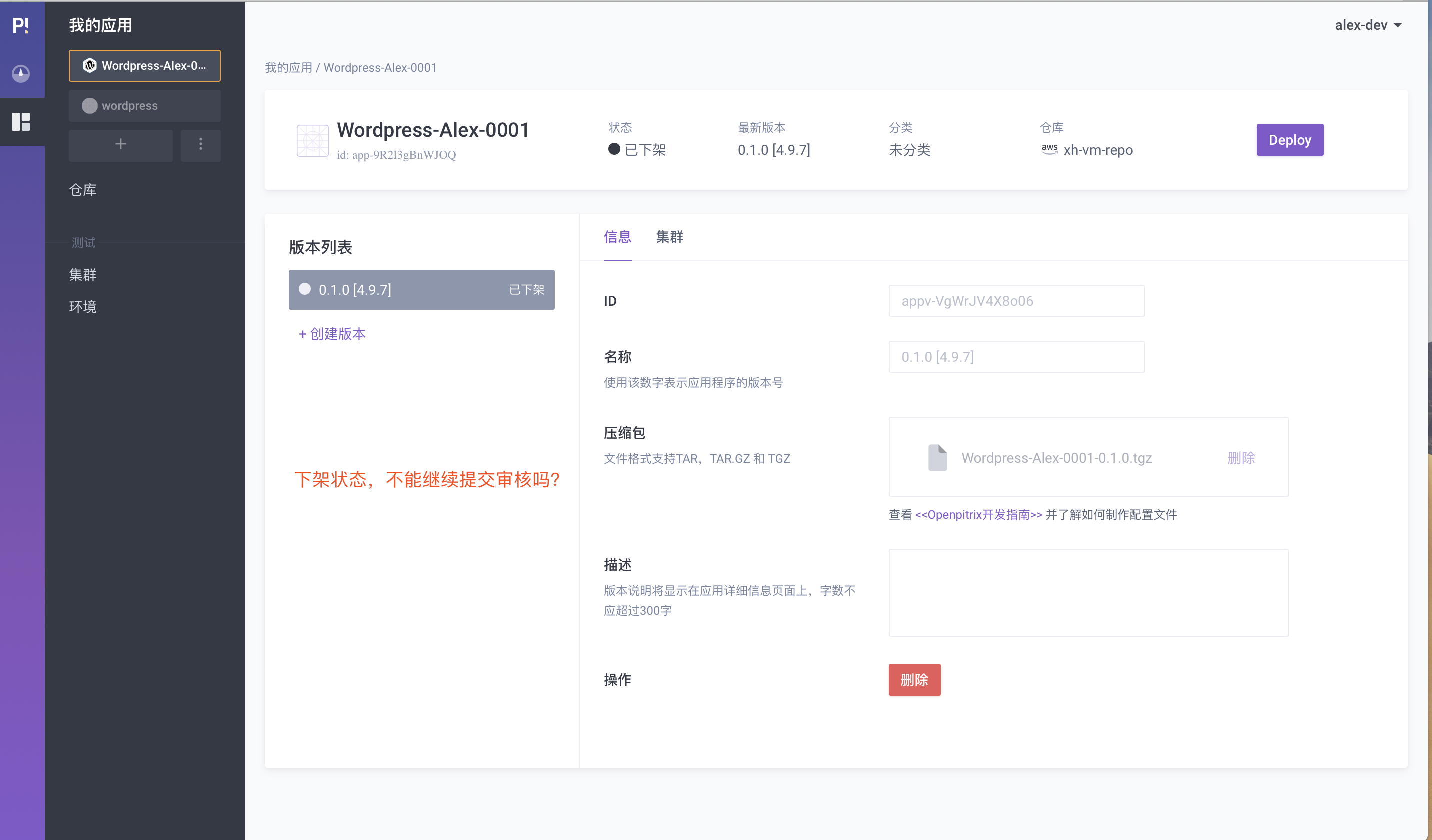Viewport: 1432px width, 840px height.
Task: Click the 名称 input field
Action: [1016, 357]
